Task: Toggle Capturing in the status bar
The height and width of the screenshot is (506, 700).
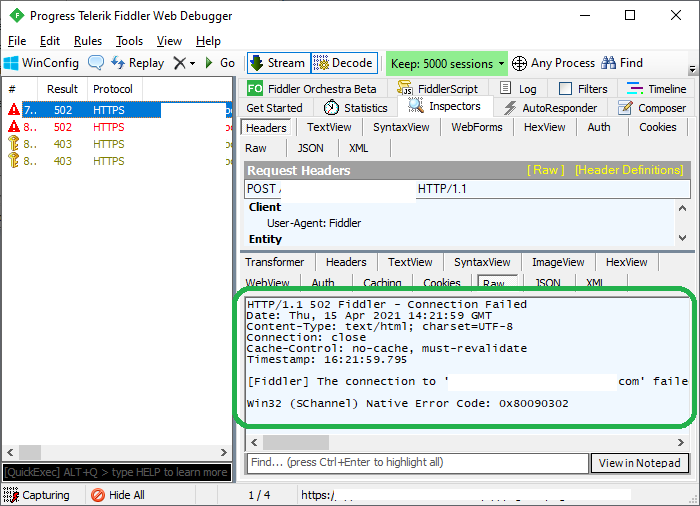Action: pos(37,495)
